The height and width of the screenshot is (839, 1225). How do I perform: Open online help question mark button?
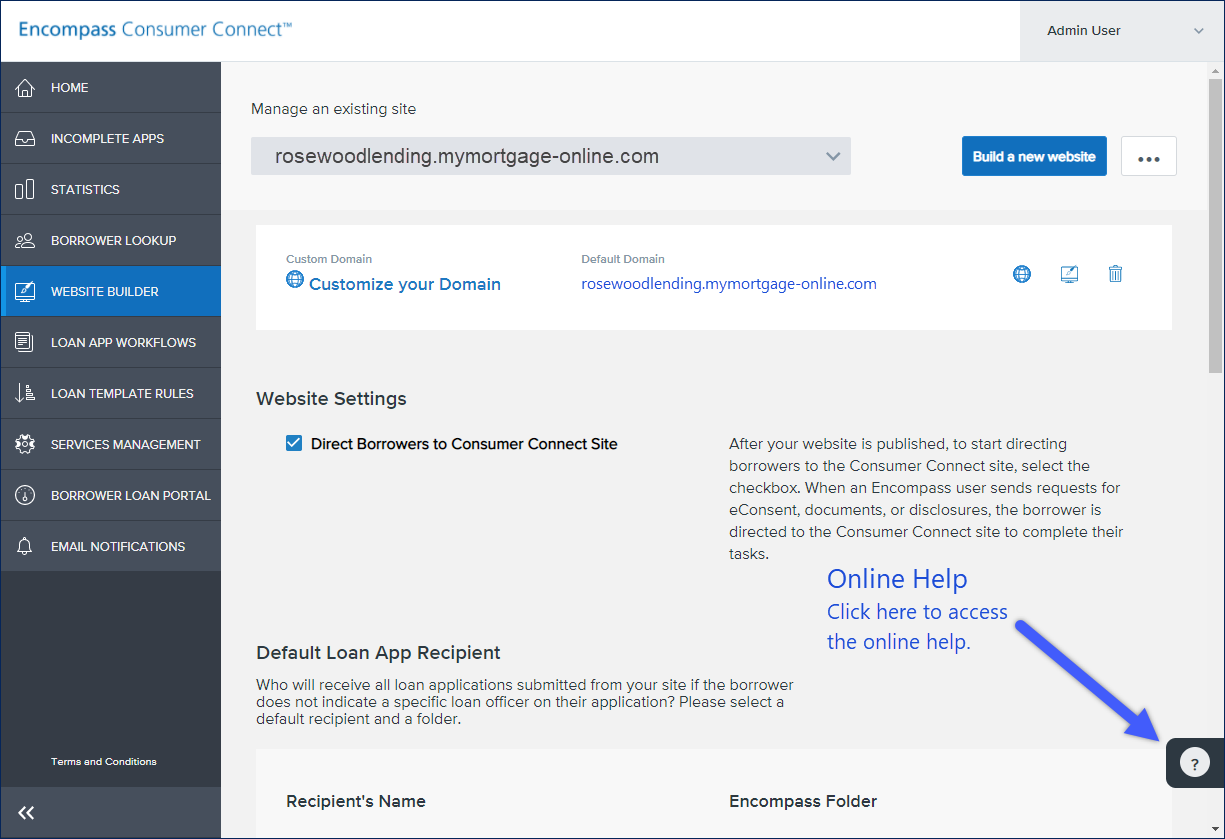(1195, 764)
